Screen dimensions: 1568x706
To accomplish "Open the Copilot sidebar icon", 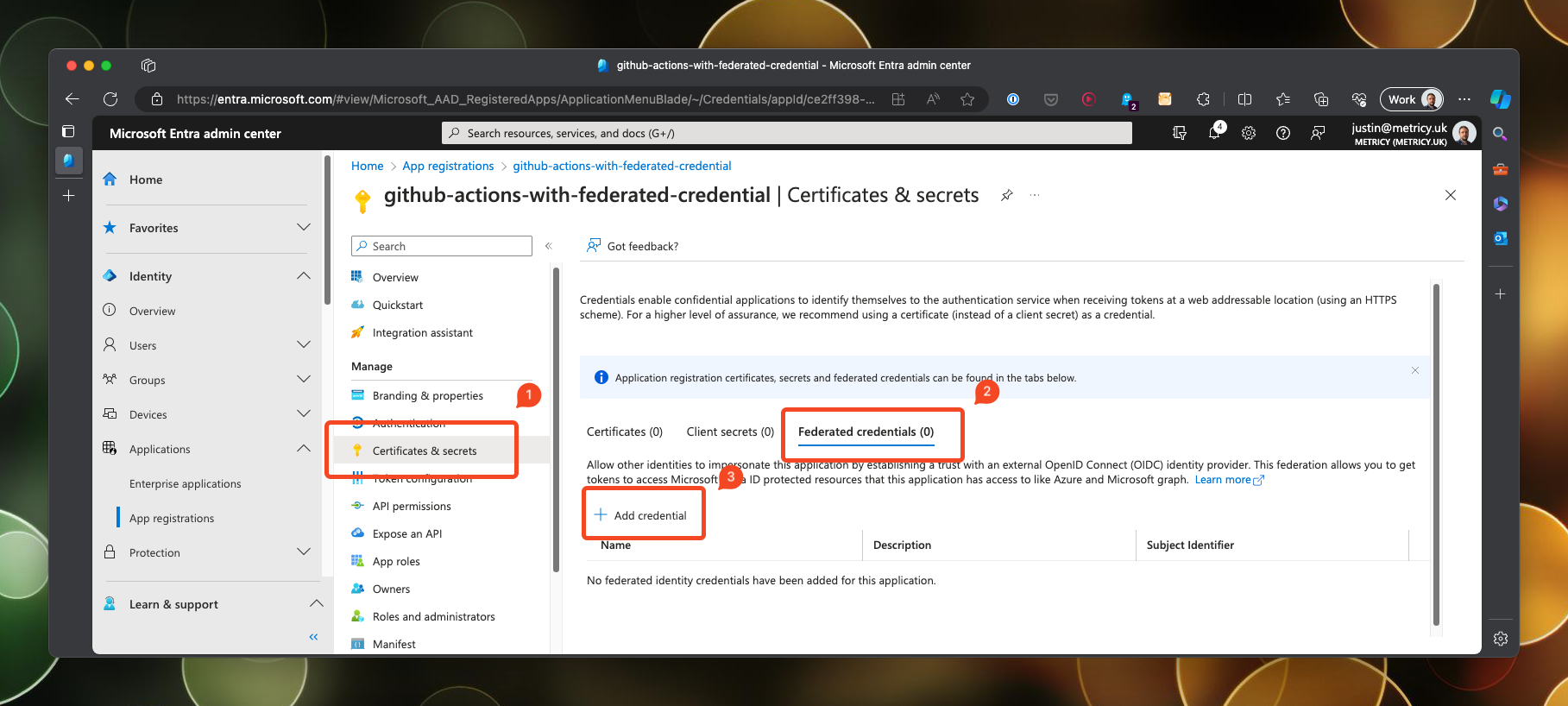I will (1501, 99).
